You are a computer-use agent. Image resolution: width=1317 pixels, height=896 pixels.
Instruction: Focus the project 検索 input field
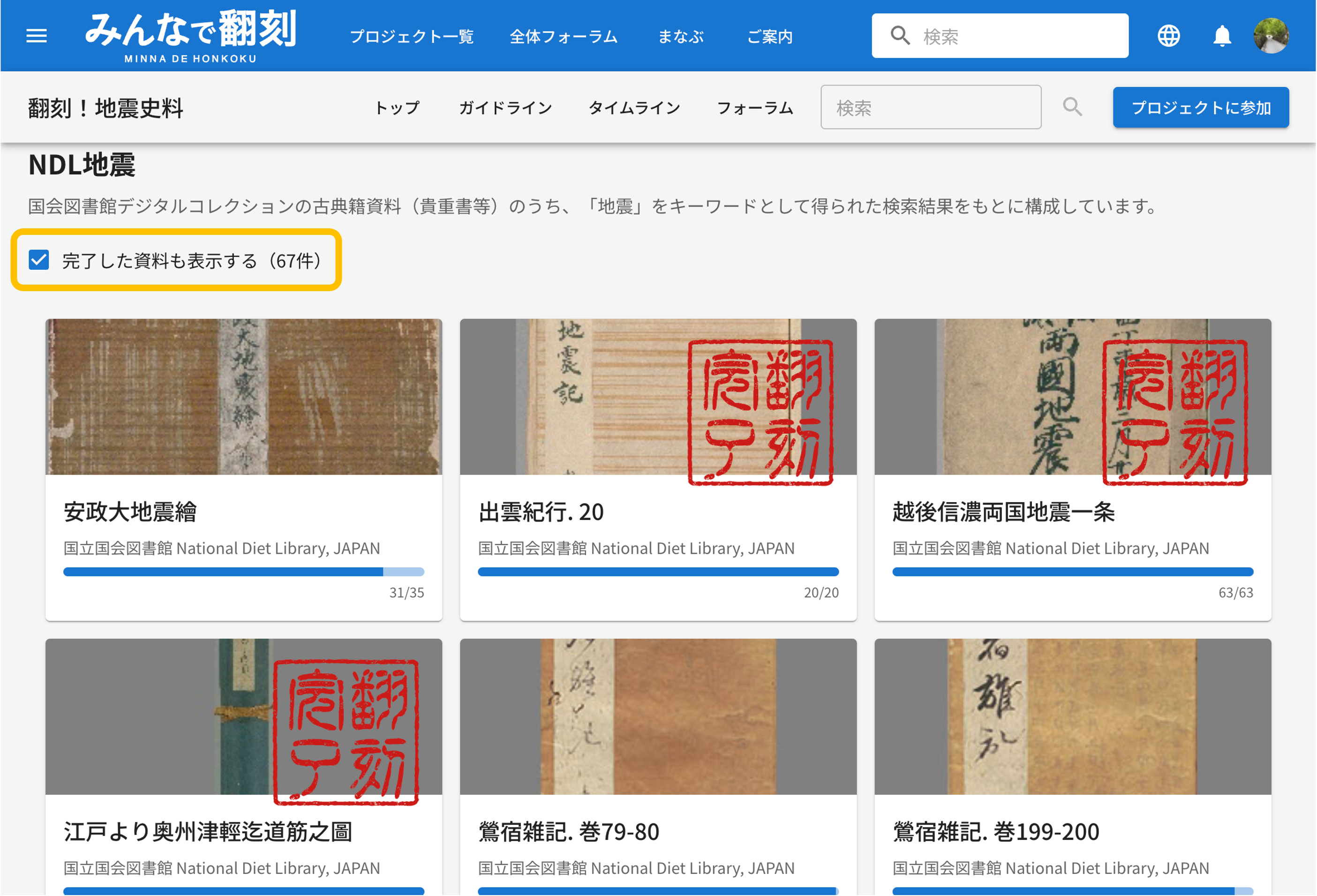point(931,108)
